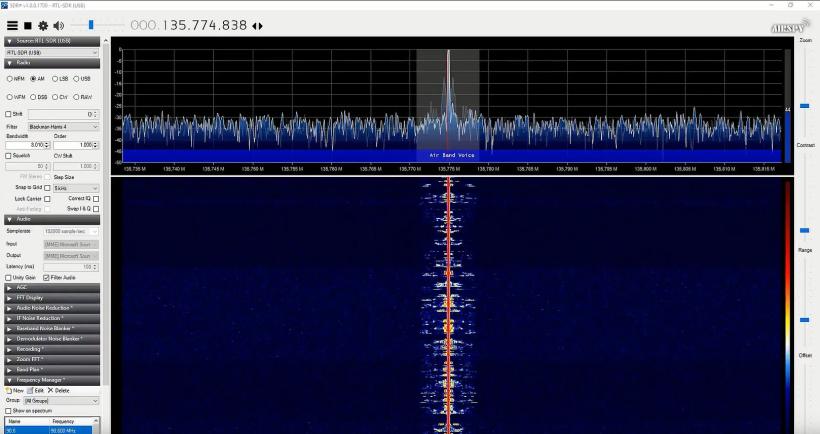
Task: Collapse the Frequency Manager panel
Action: pos(52,380)
